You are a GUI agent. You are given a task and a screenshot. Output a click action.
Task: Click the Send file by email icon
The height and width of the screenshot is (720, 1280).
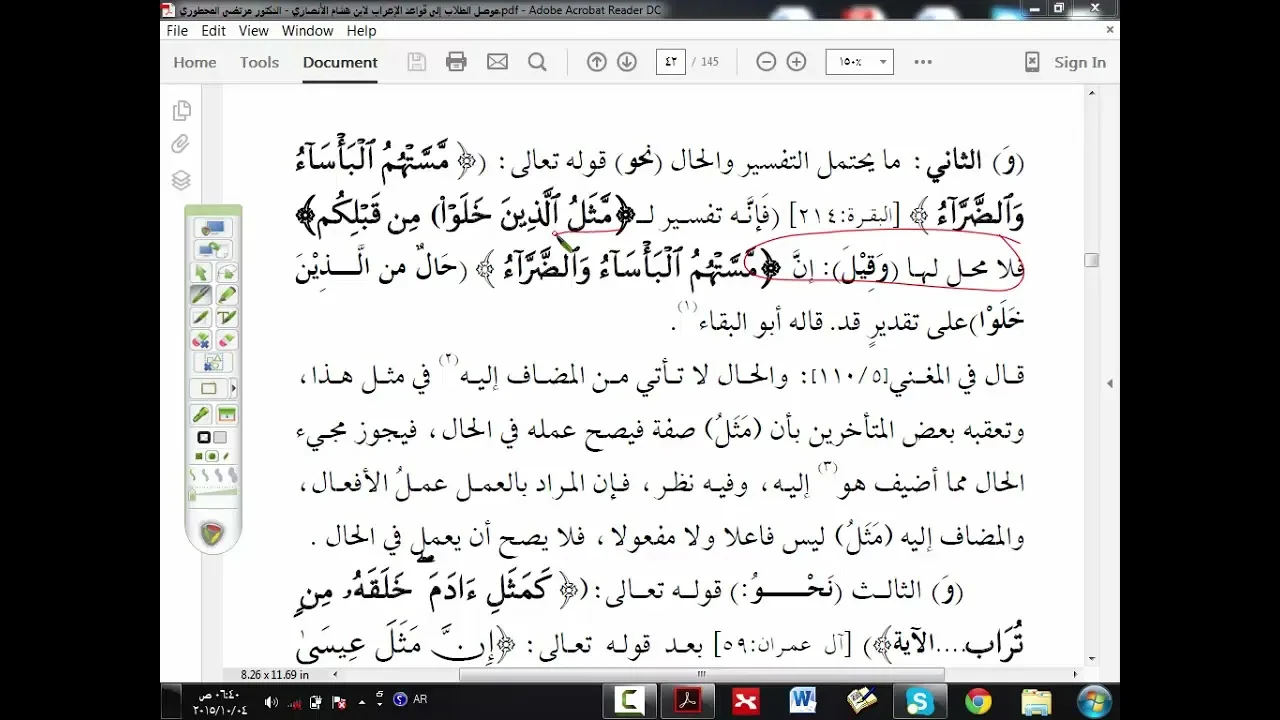[497, 62]
